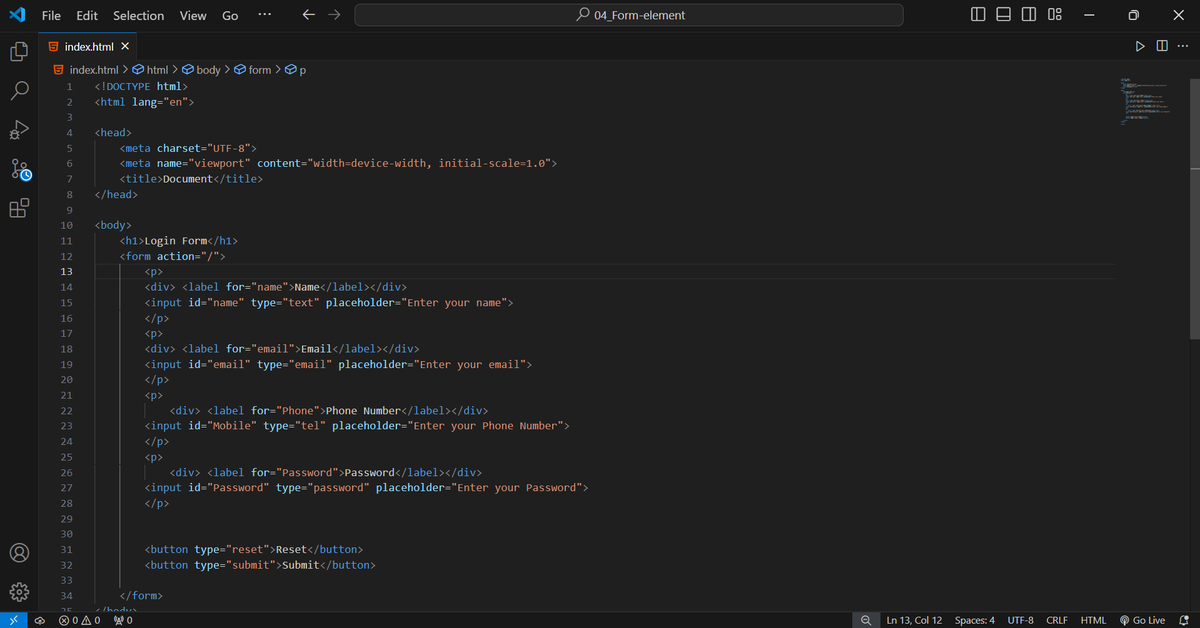Customize layout using the layout icon
The height and width of the screenshot is (628, 1200).
(1055, 15)
